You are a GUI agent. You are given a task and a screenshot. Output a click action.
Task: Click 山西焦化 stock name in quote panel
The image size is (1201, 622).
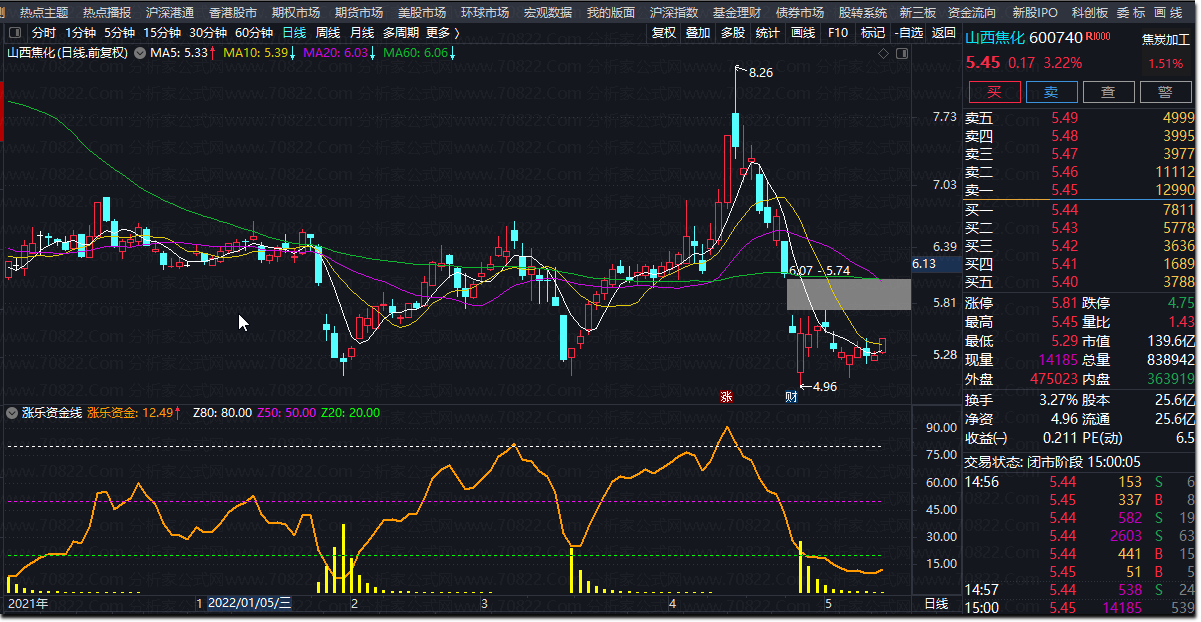995,39
